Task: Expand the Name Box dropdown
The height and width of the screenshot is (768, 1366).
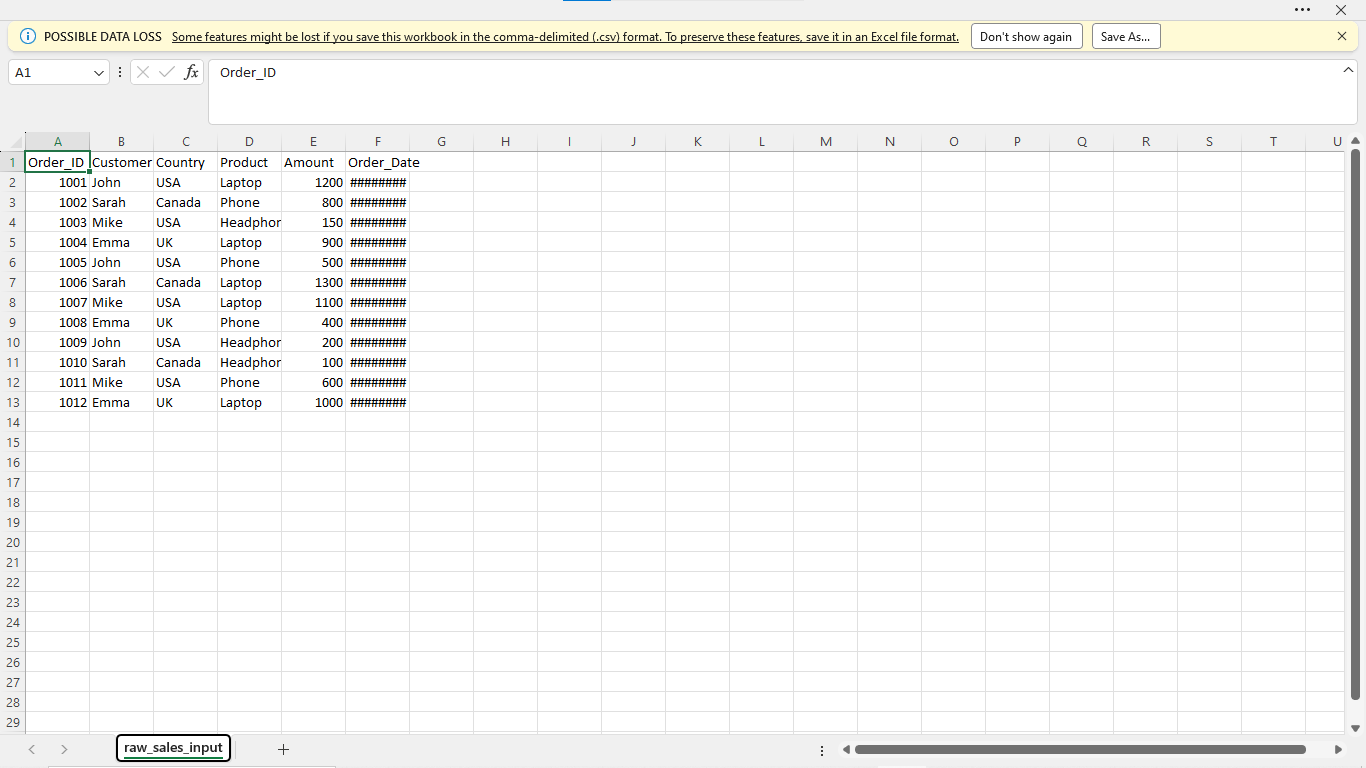Action: click(98, 73)
